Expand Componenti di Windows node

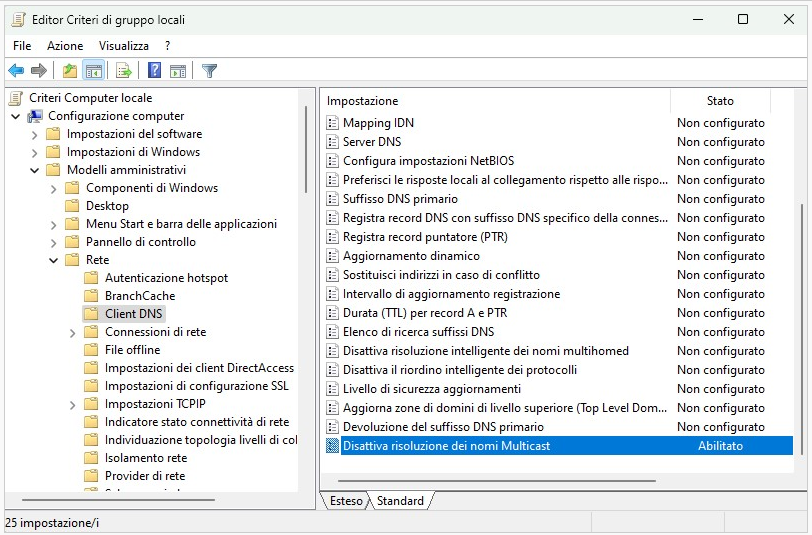point(53,189)
